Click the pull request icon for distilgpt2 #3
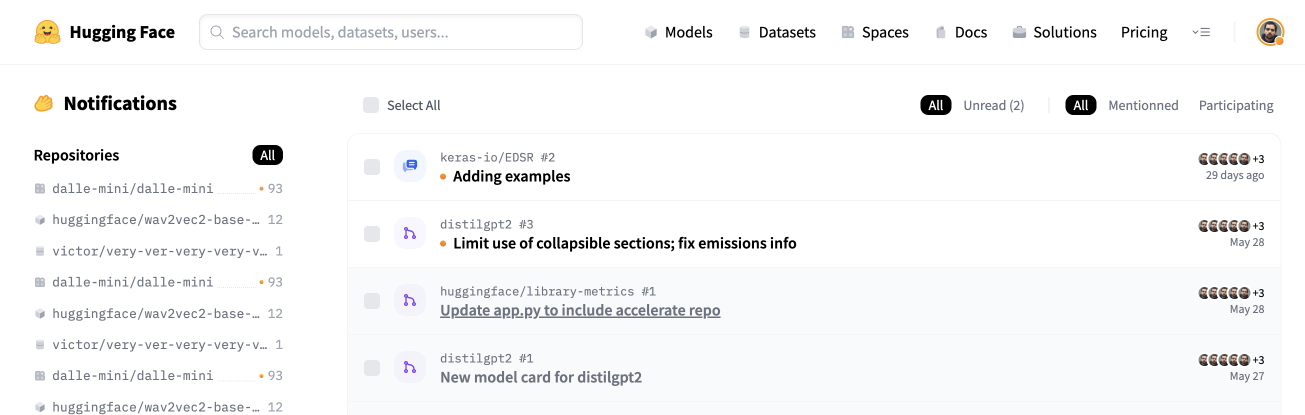This screenshot has height=415, width=1305. tap(410, 234)
